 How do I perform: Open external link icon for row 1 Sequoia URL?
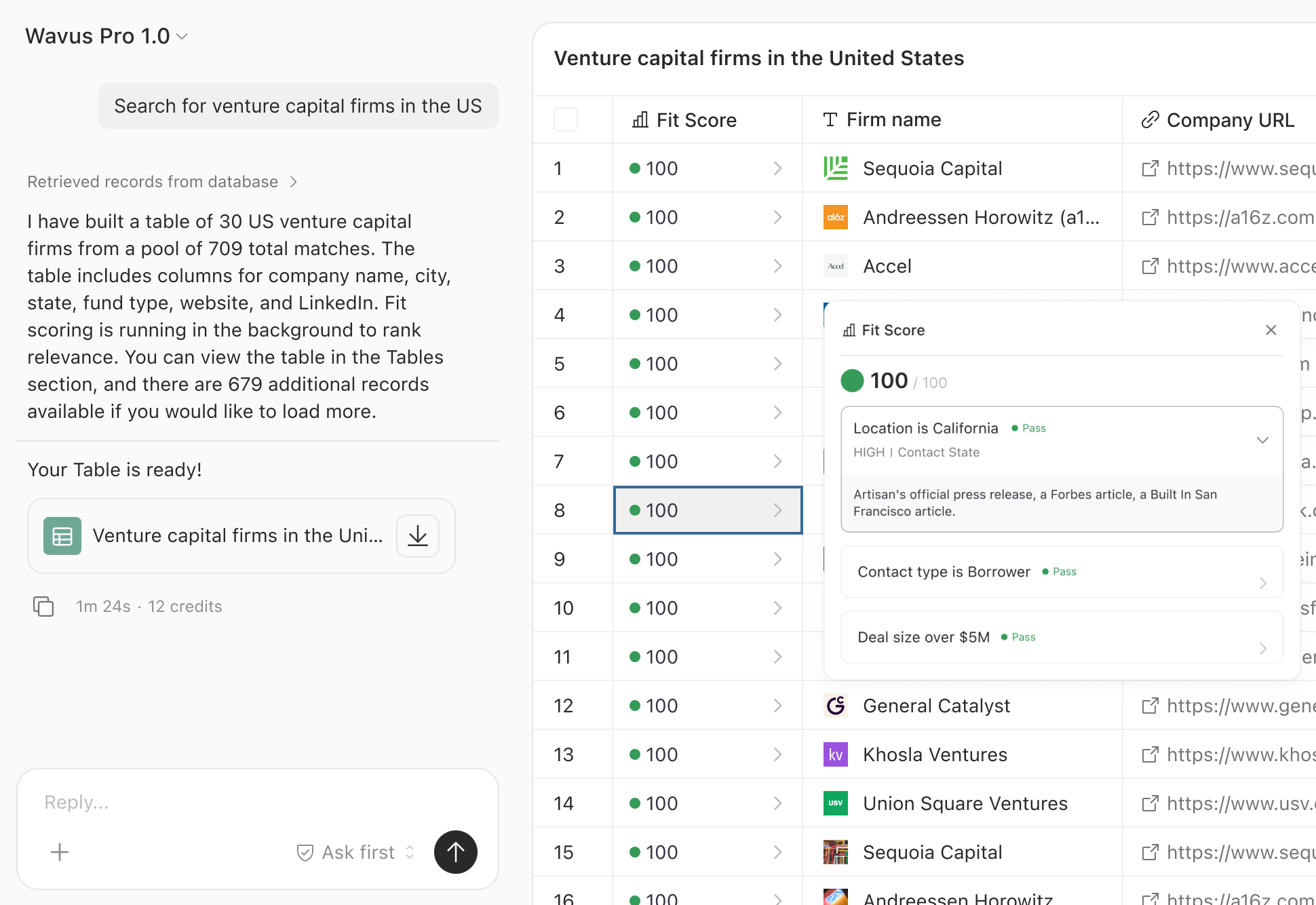click(1150, 168)
